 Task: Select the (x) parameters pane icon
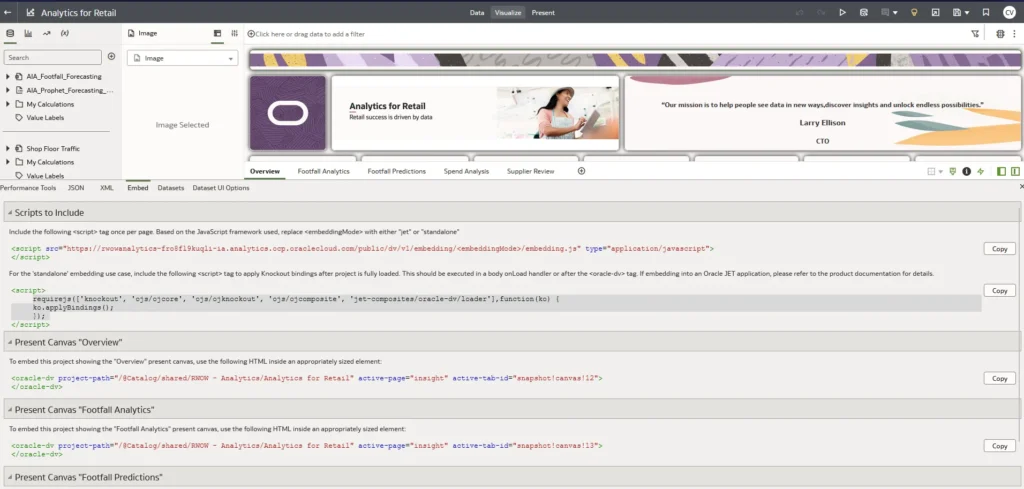click(65, 33)
